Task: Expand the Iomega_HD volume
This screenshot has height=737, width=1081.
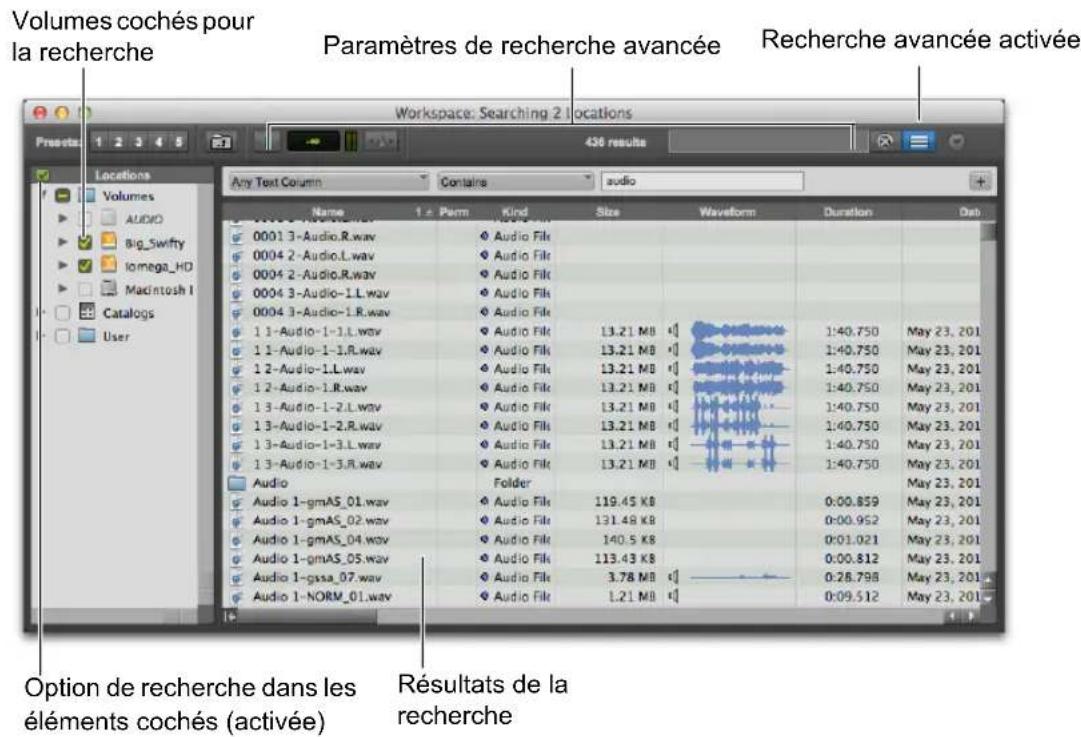Action: (x=63, y=265)
